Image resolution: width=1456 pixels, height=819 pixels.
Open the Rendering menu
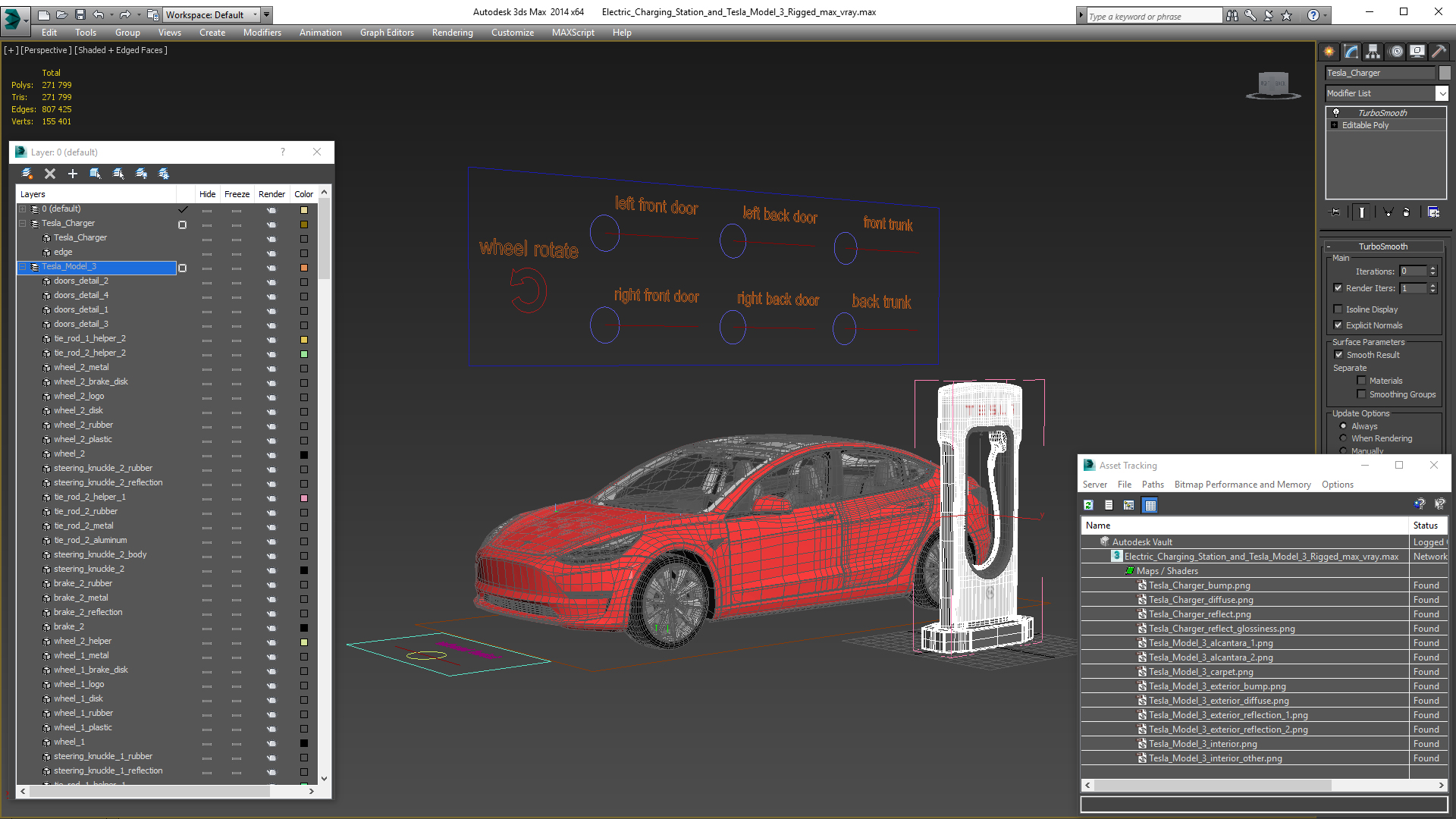pos(452,33)
